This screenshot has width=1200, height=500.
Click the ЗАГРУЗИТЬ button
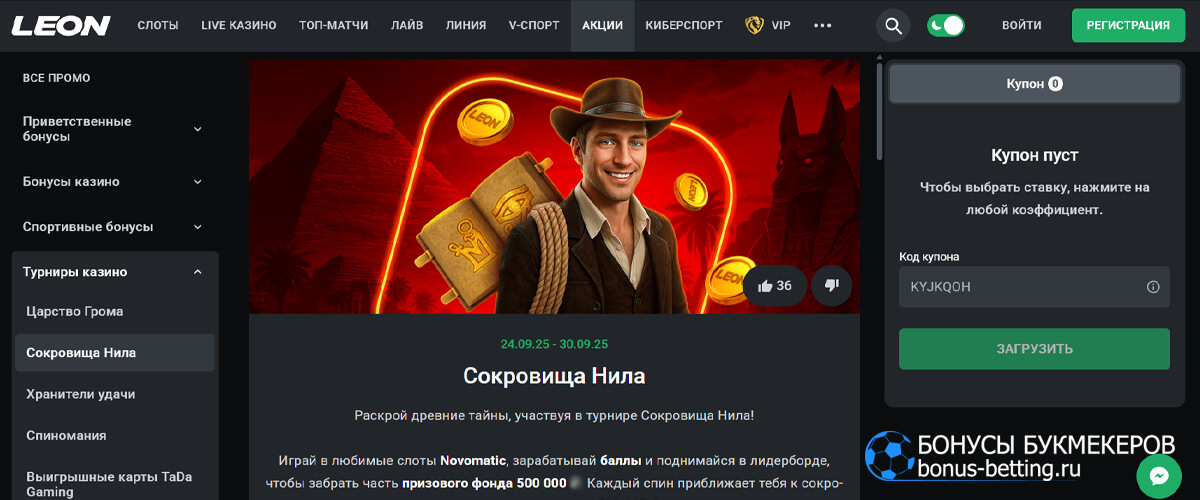point(1034,349)
